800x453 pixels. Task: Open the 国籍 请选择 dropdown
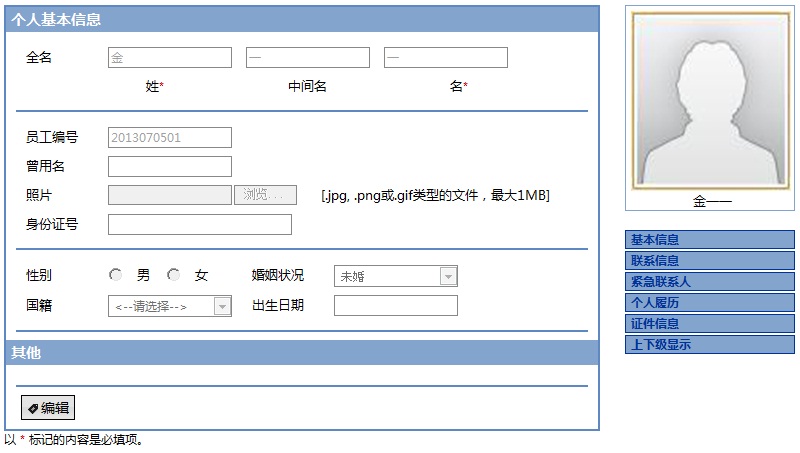[x=170, y=306]
